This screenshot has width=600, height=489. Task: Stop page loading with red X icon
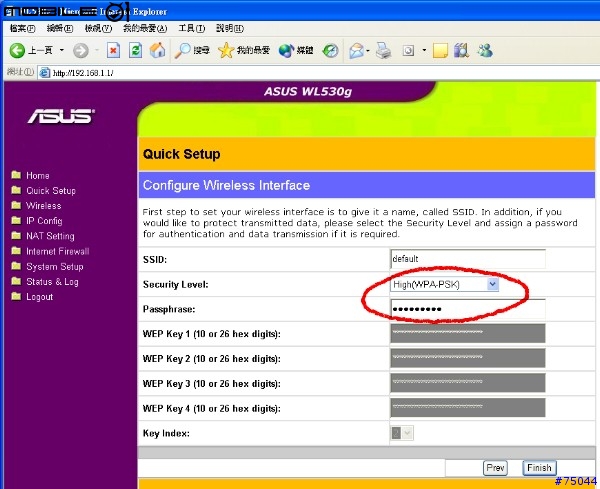(x=113, y=50)
